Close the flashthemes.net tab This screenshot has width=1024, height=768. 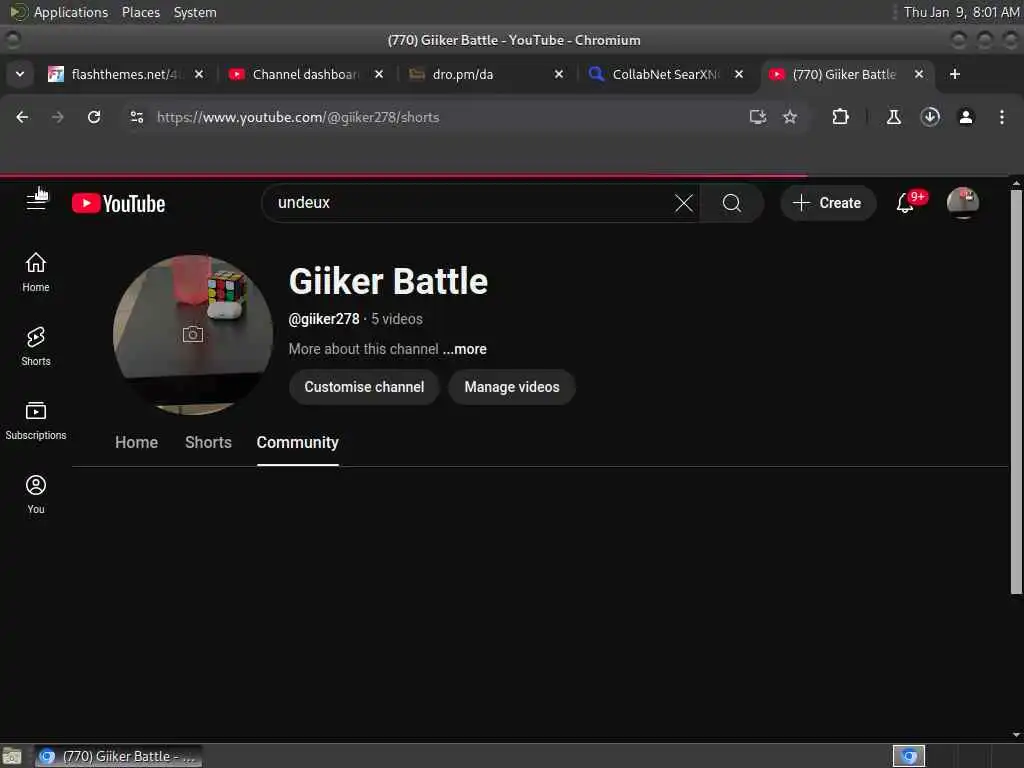point(199,74)
